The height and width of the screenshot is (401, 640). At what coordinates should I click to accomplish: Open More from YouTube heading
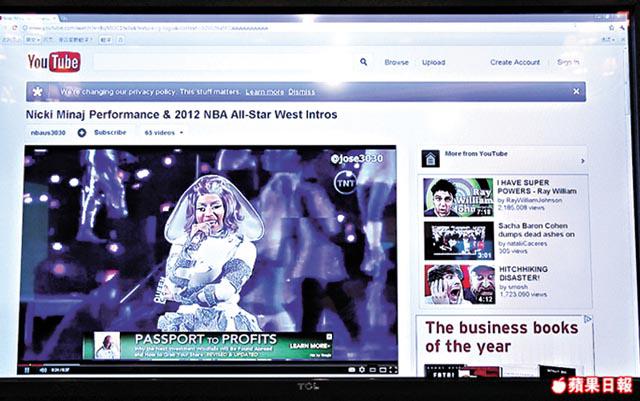click(x=476, y=154)
